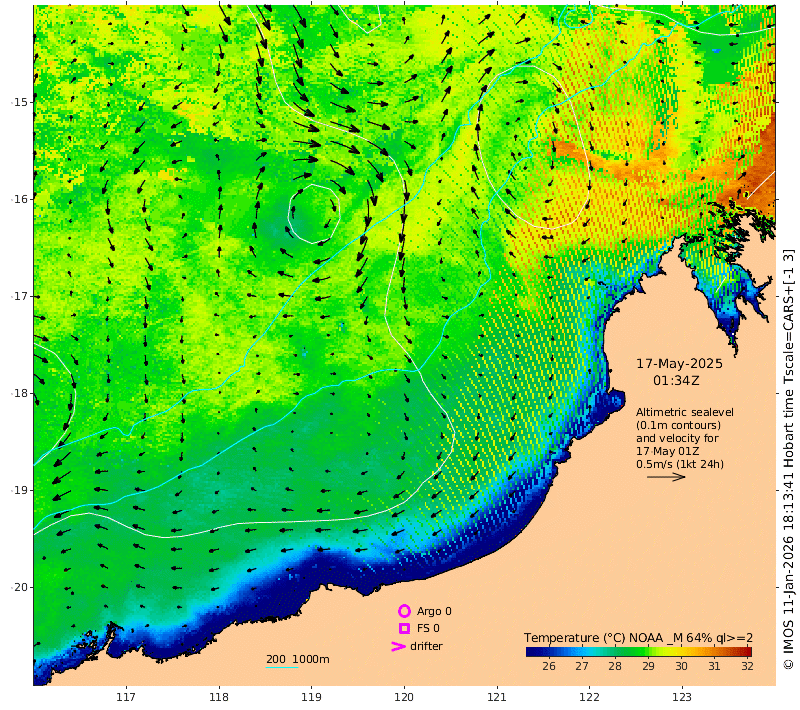The width and height of the screenshot is (800, 710).
Task: Click the '01:34Z' time text
Action: point(676,381)
